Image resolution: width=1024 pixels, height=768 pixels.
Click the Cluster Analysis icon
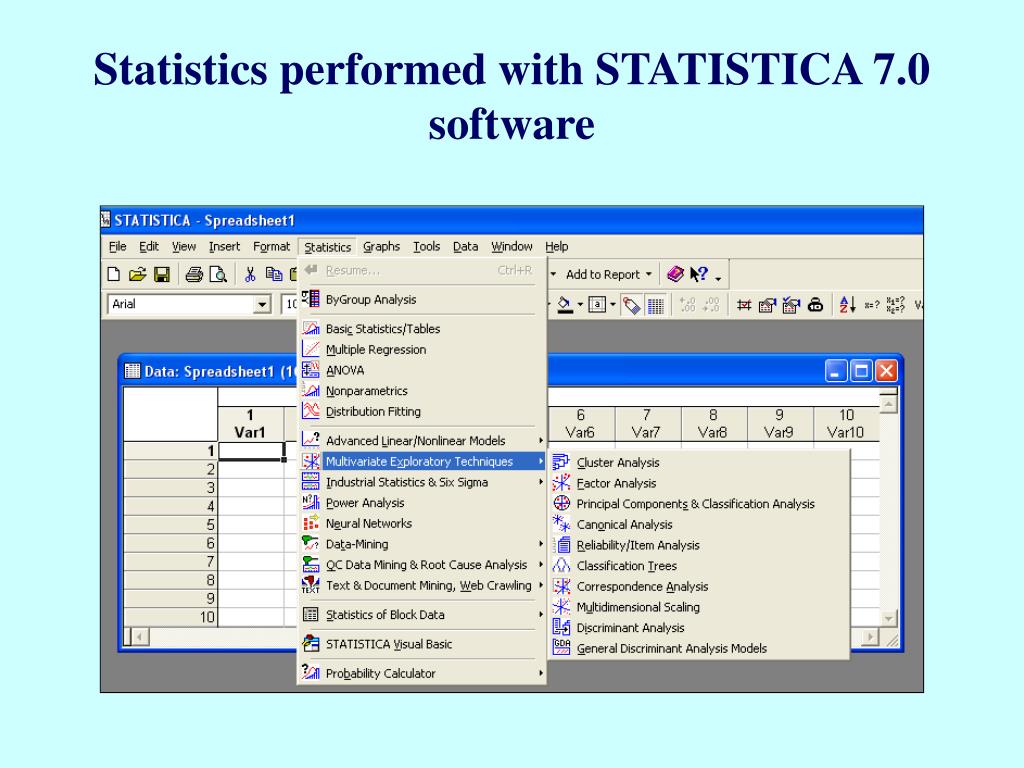pyautogui.click(x=561, y=462)
